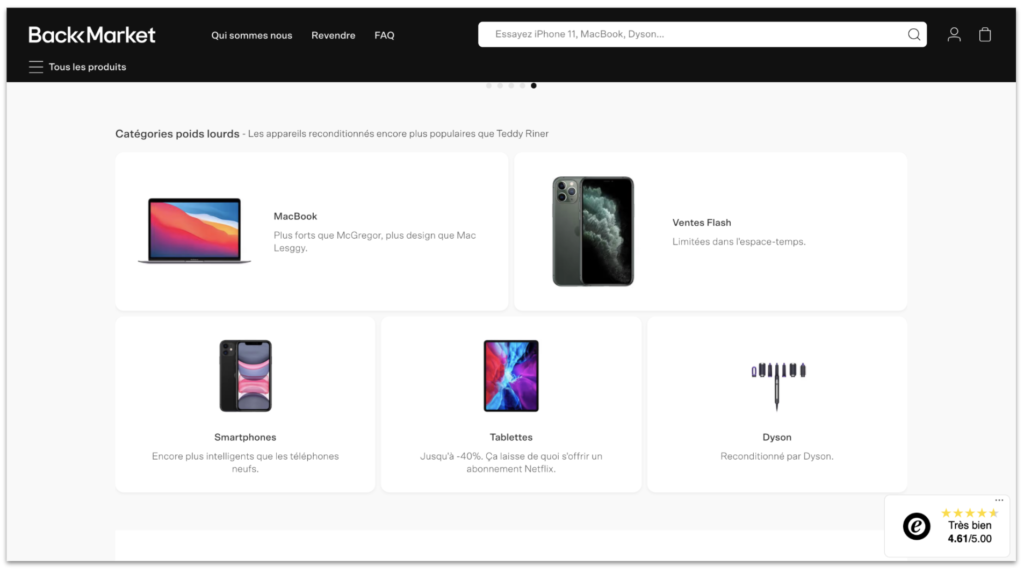This screenshot has width=1024, height=572.
Task: Select the third carousel dot
Action: pos(511,86)
